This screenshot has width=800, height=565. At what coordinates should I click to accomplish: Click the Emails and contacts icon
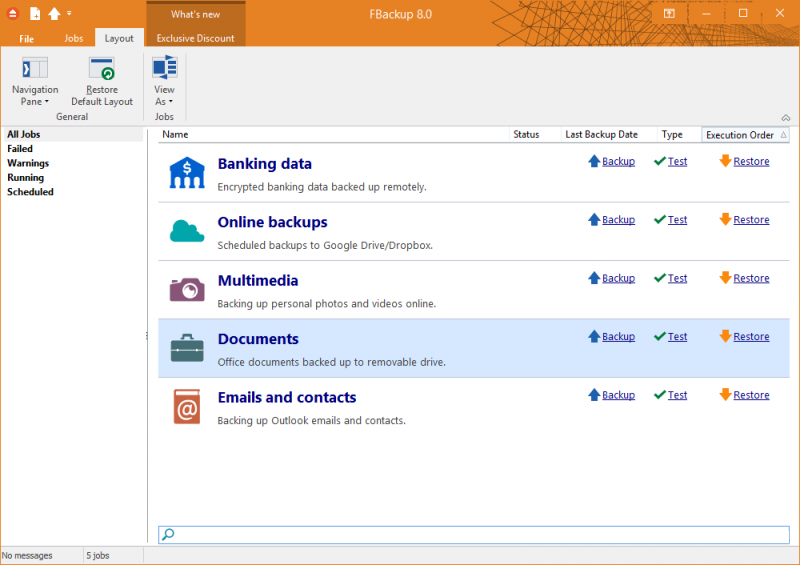click(187, 406)
